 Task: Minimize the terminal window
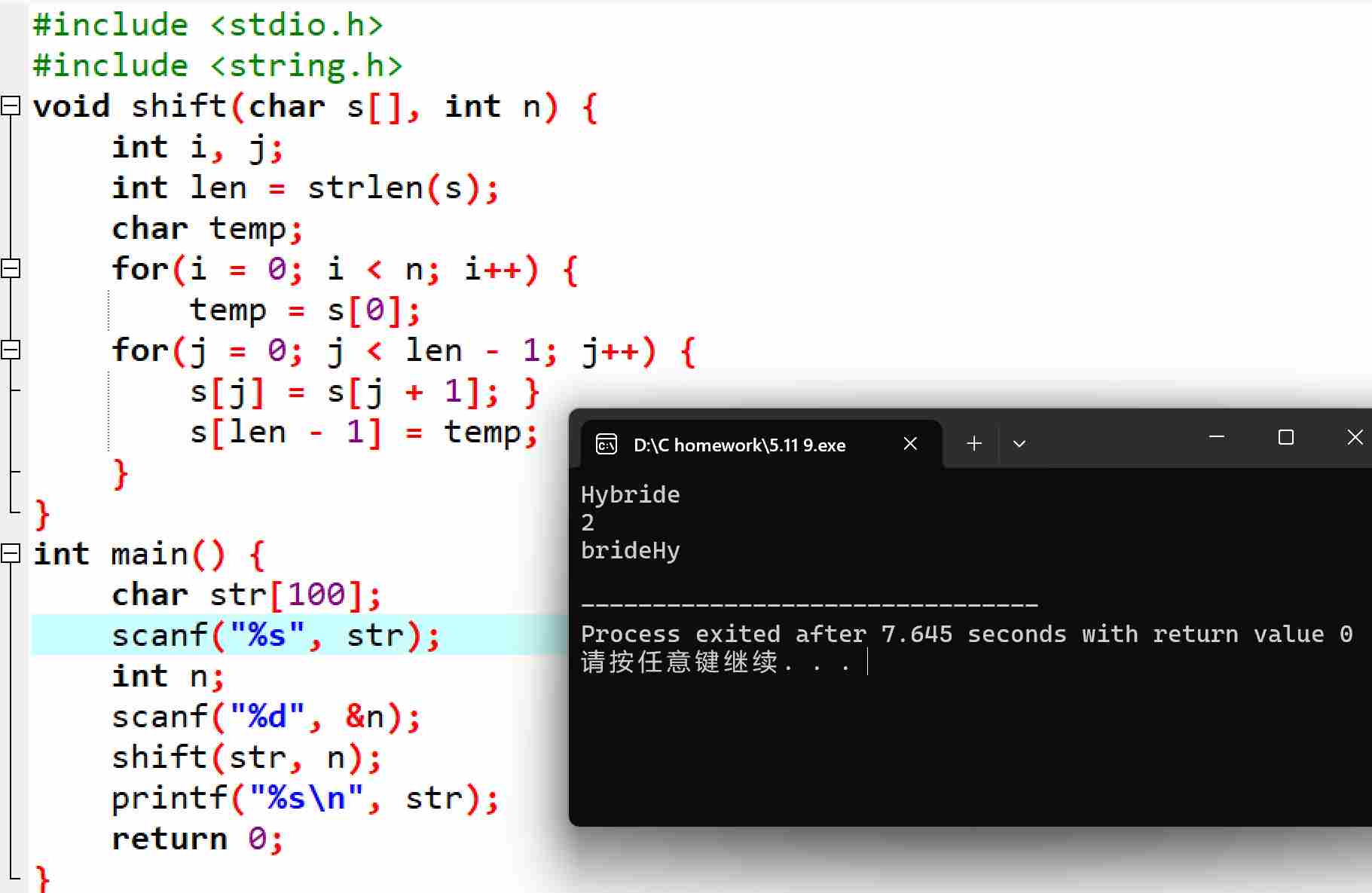pos(1217,437)
